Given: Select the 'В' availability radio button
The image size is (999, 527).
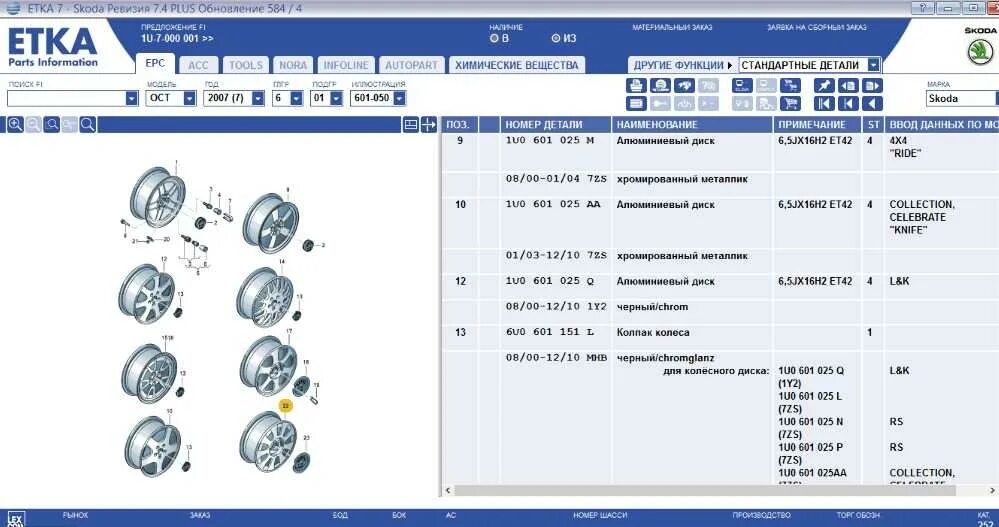Looking at the screenshot, I should coord(494,38).
